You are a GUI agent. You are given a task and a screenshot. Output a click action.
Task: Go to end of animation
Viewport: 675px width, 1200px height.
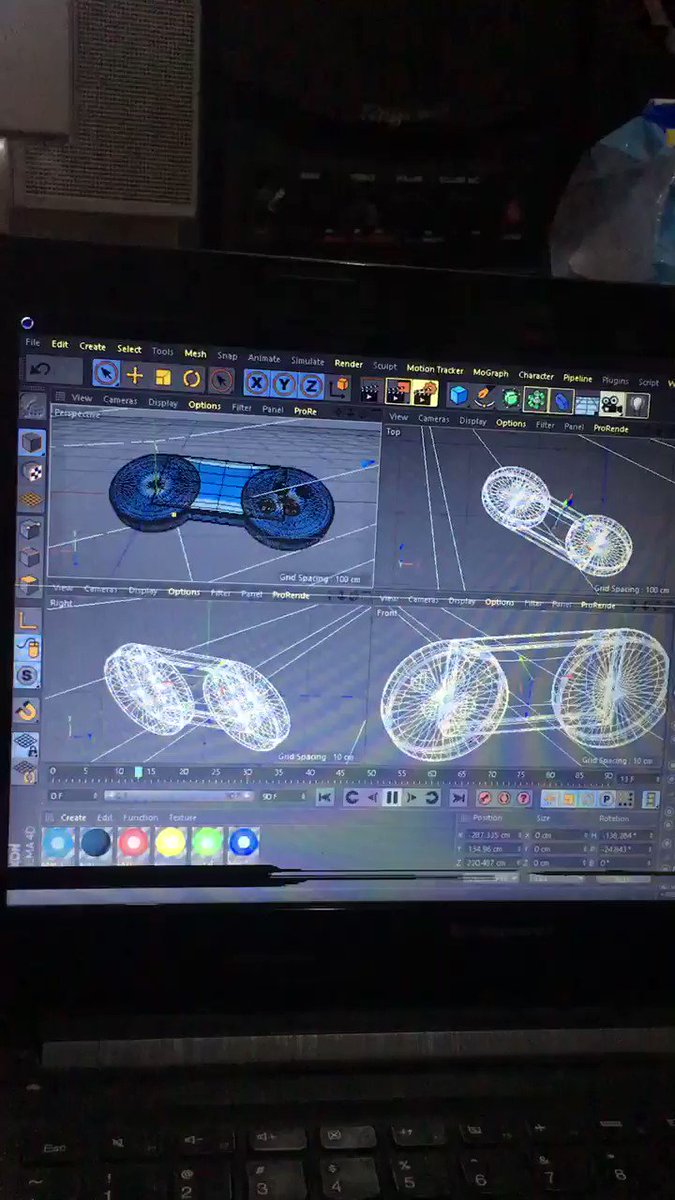458,798
